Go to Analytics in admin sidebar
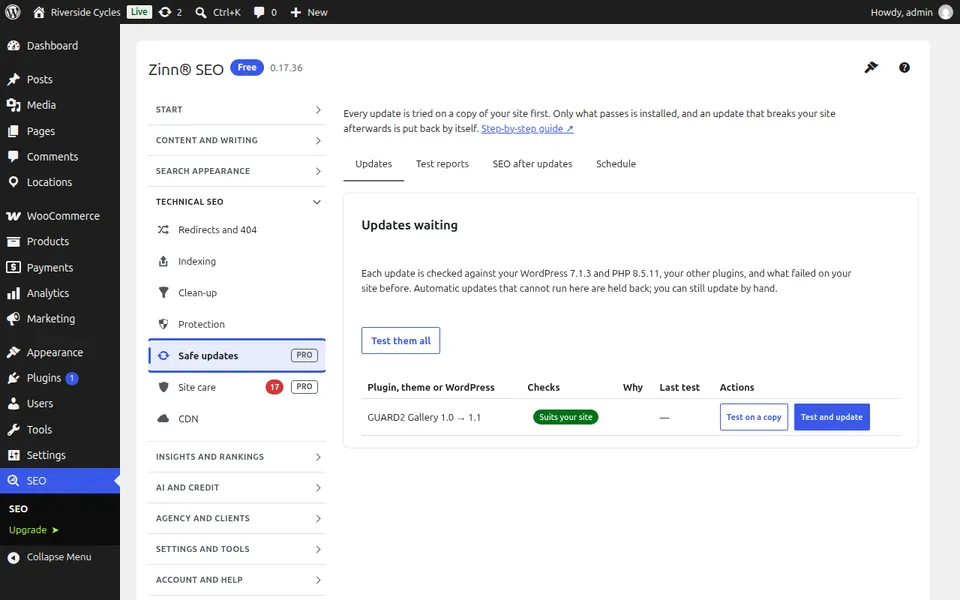 click(x=60, y=293)
